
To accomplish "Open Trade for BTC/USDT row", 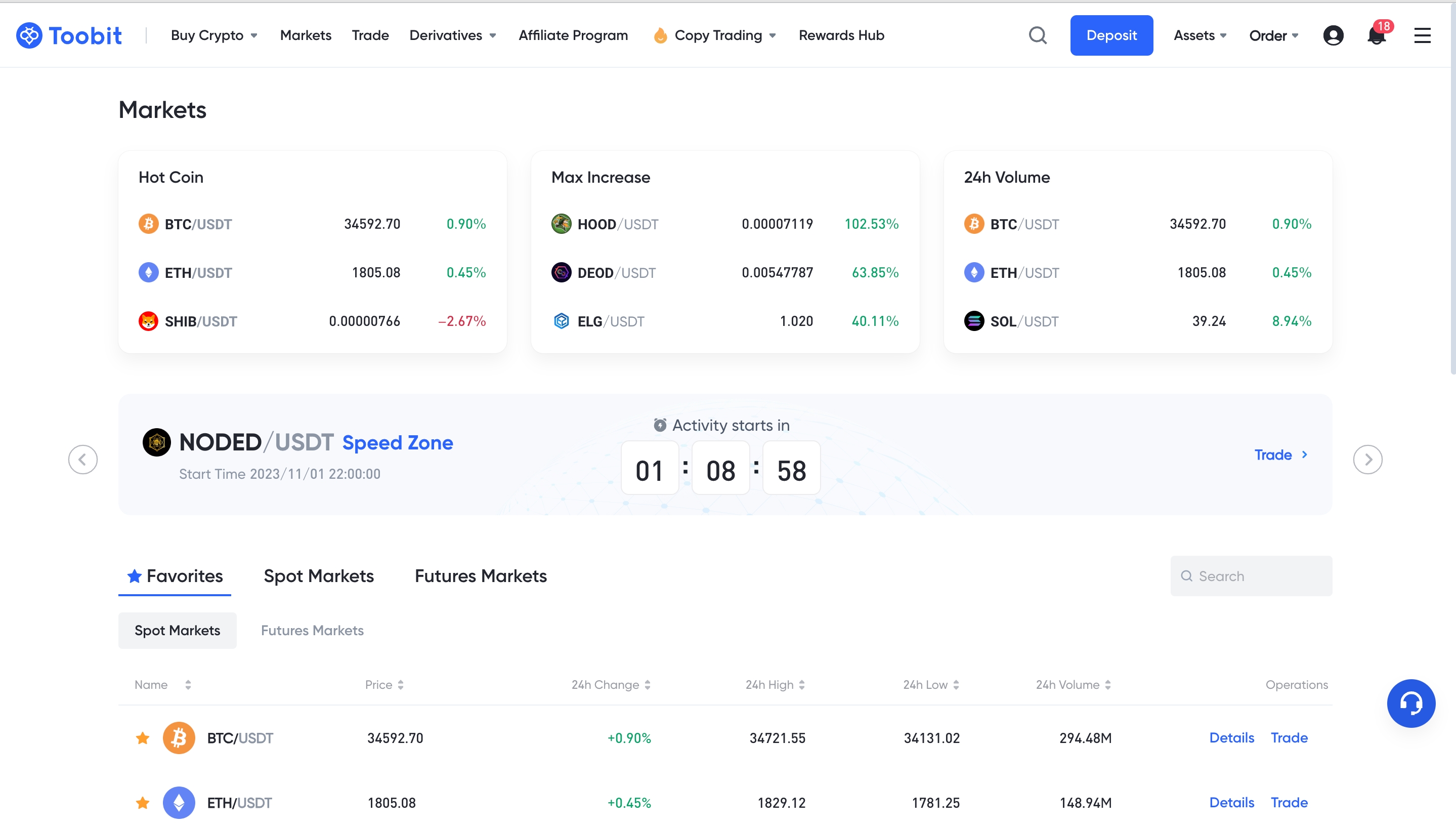I will (1289, 737).
